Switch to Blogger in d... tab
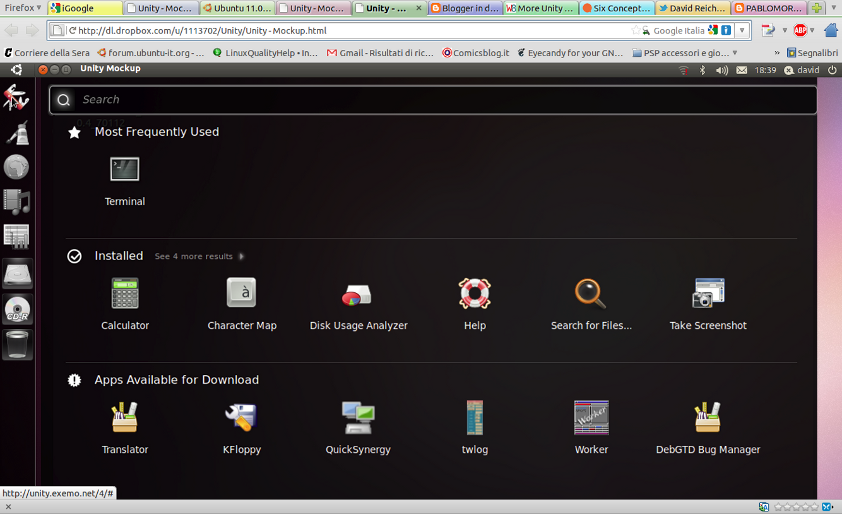842x514 pixels. click(465, 8)
